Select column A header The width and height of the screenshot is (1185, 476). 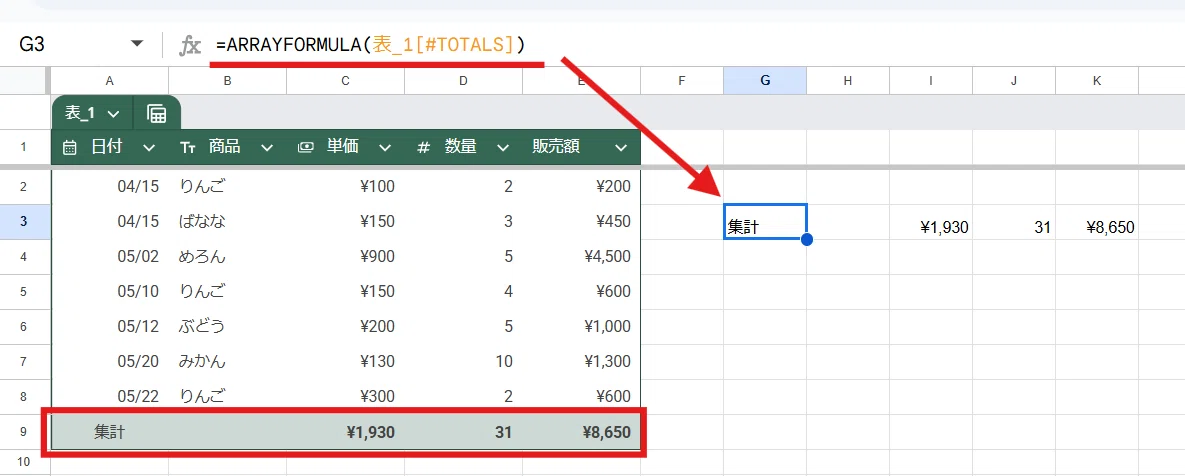(x=110, y=81)
